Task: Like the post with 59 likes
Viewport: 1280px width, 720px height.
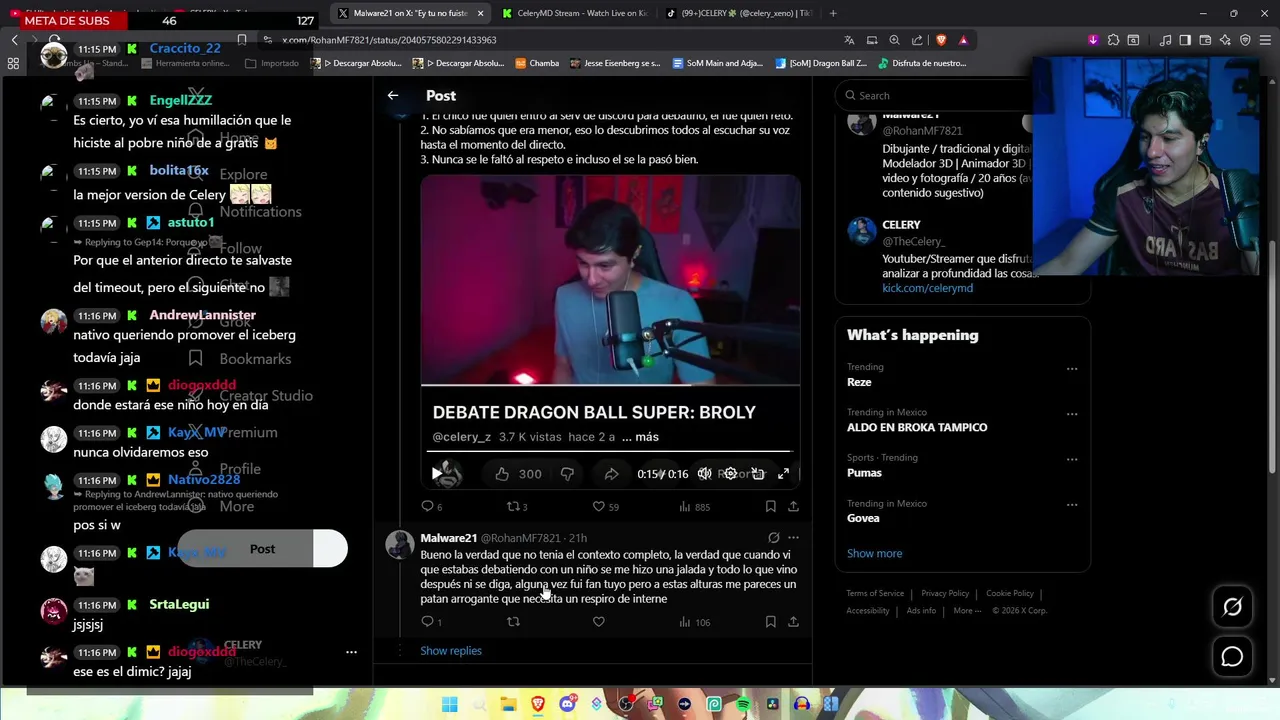Action: click(x=605, y=507)
